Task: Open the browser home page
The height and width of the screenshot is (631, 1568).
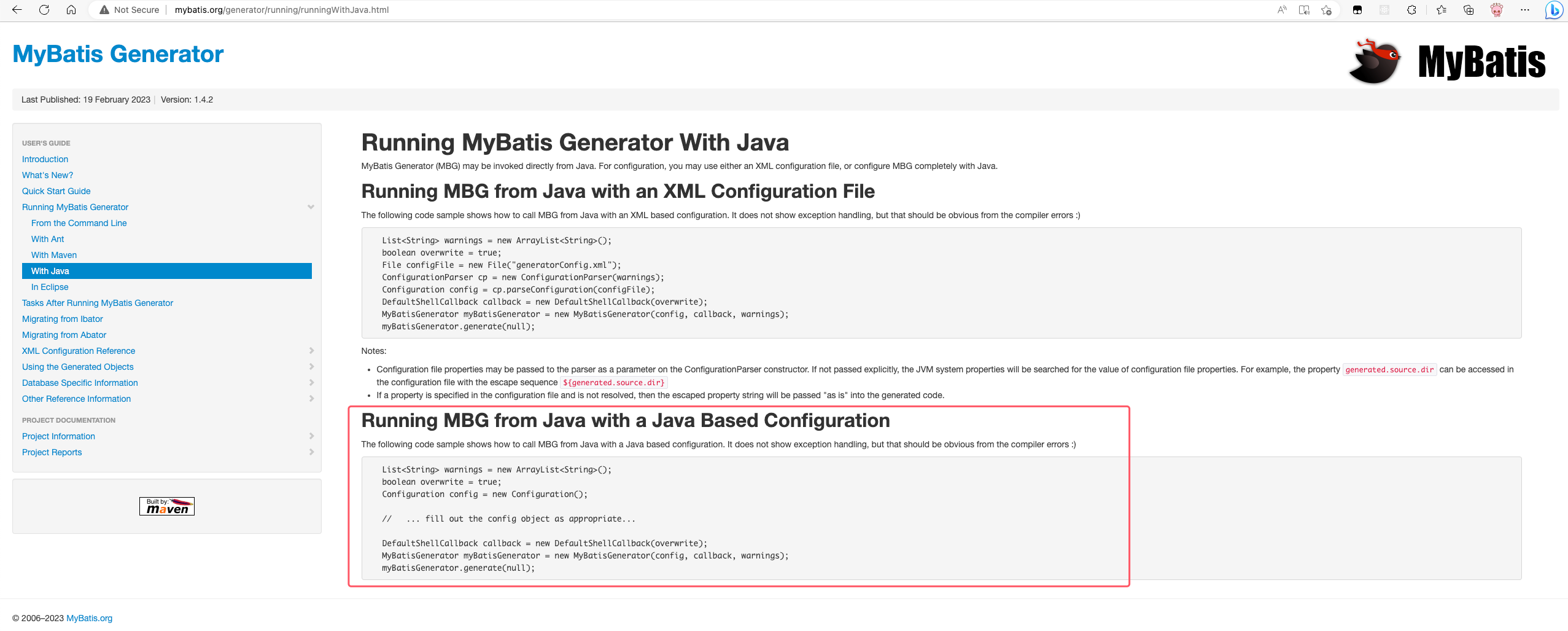Action: pos(71,10)
